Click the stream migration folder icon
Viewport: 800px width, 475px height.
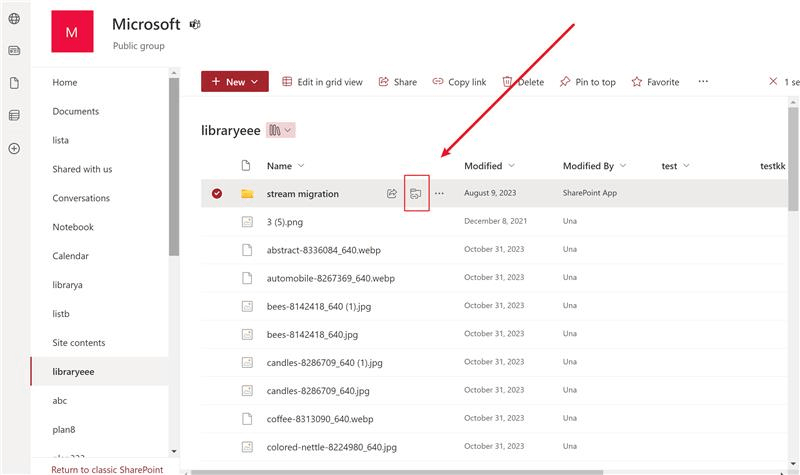247,193
